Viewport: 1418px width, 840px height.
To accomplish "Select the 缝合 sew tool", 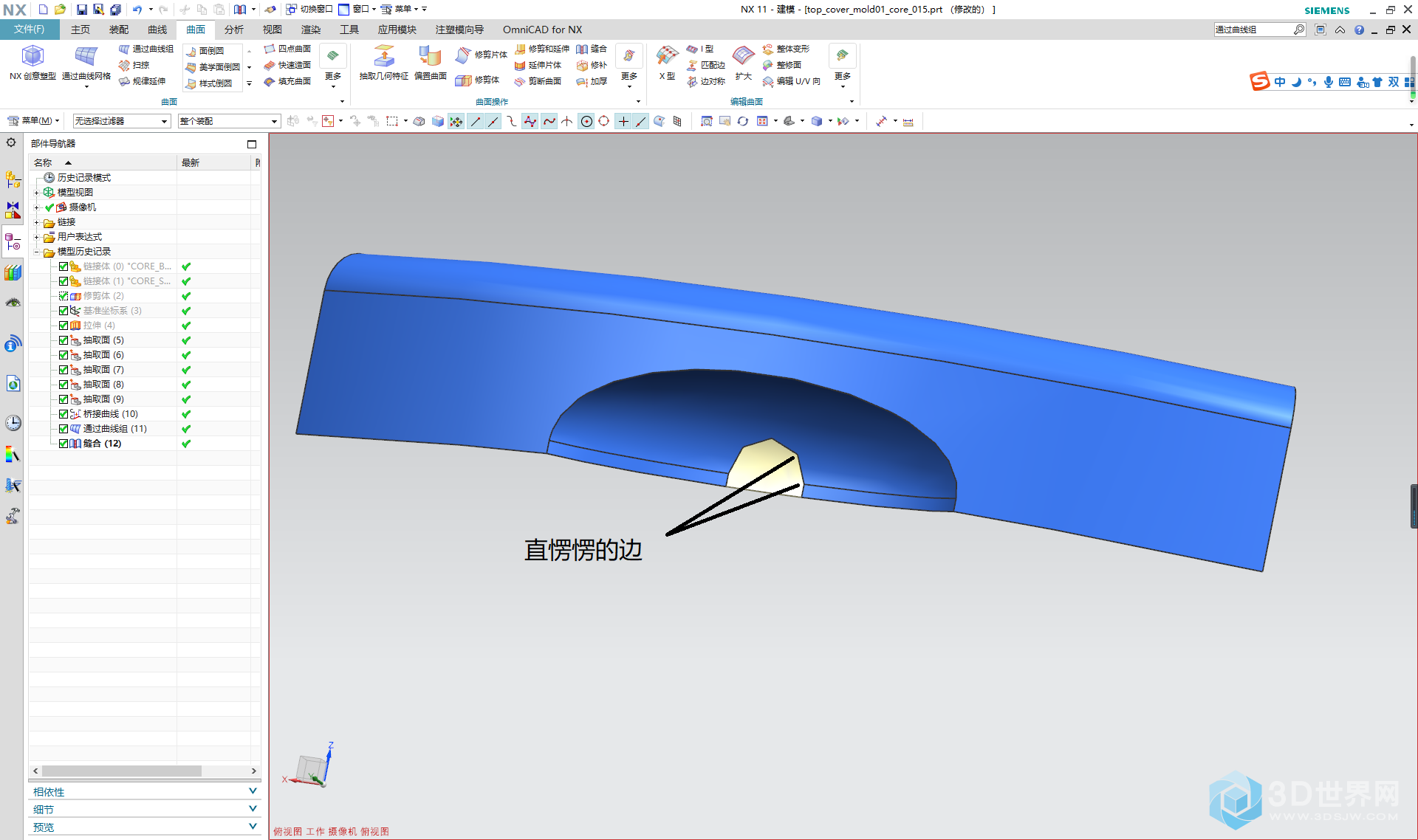I will pyautogui.click(x=592, y=49).
